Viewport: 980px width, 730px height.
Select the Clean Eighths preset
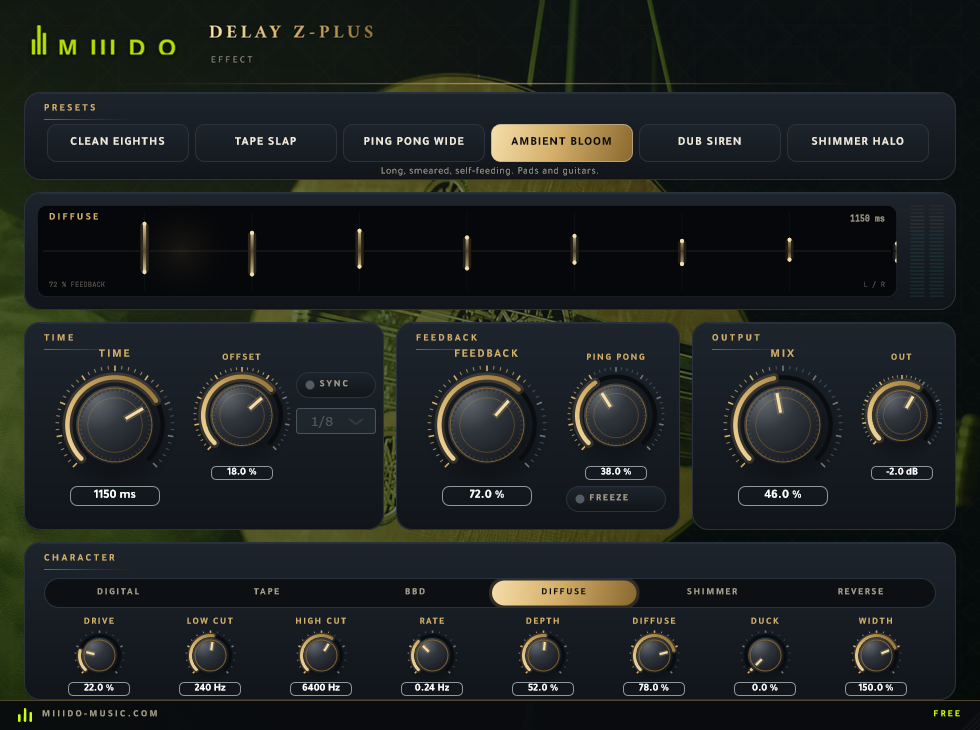coord(118,142)
